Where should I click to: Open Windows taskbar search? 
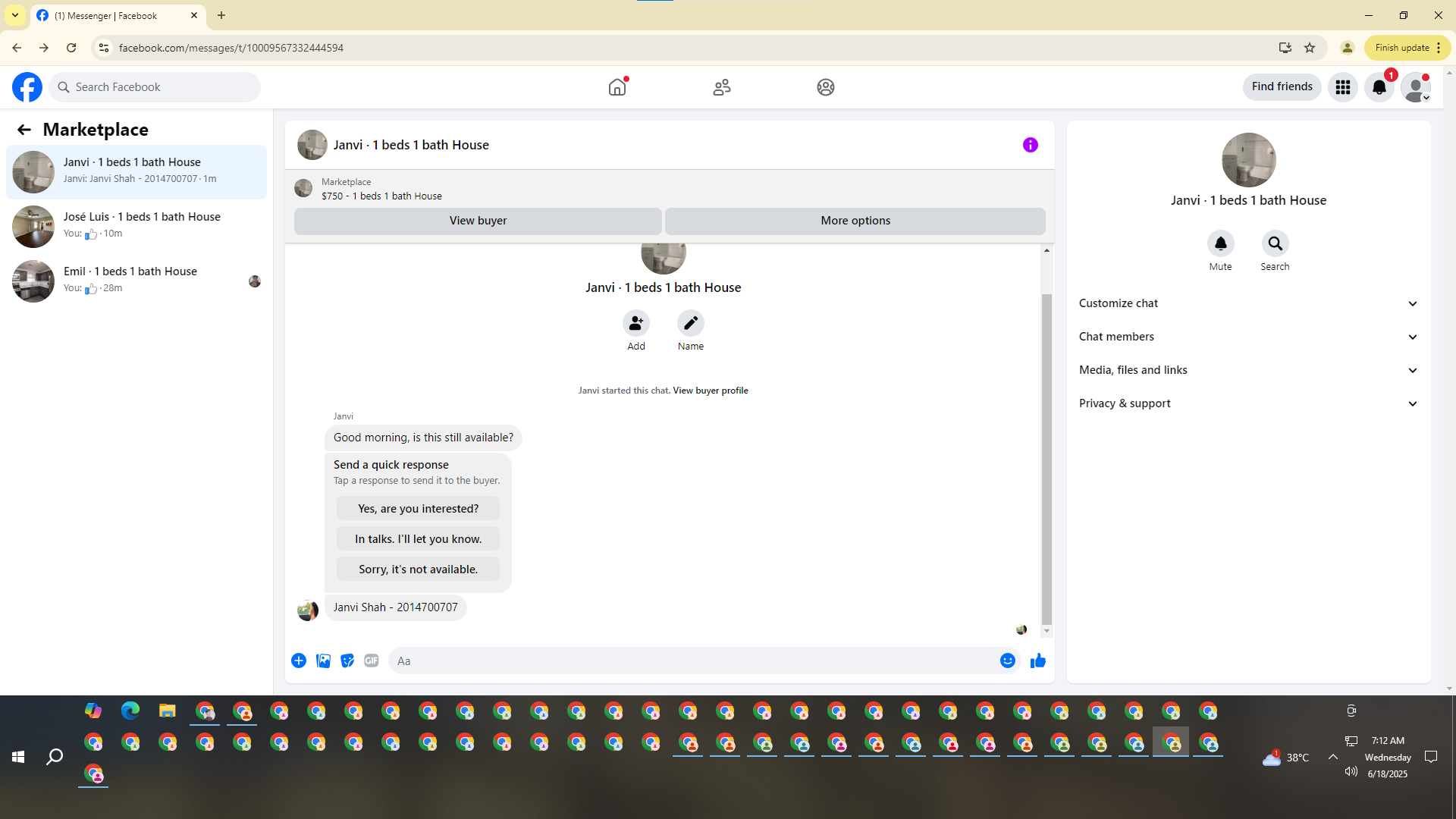(55, 757)
